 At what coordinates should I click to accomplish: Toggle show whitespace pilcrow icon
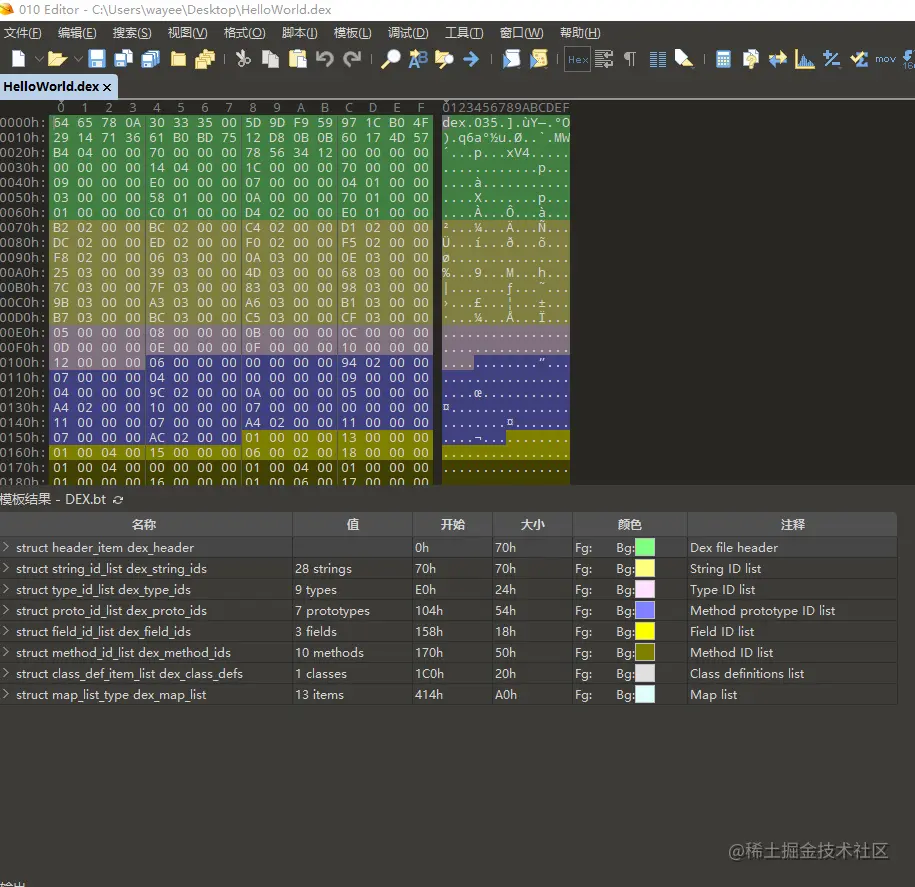click(x=630, y=59)
